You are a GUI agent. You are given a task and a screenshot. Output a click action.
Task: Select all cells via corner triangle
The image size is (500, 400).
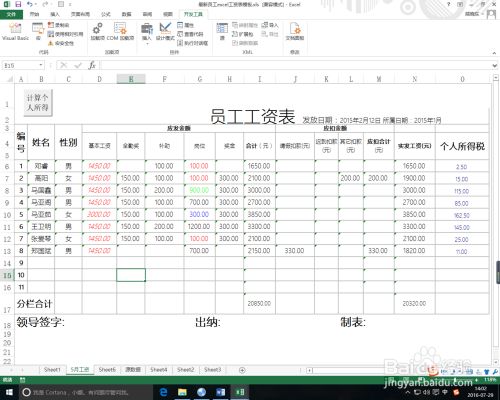pos(10,79)
